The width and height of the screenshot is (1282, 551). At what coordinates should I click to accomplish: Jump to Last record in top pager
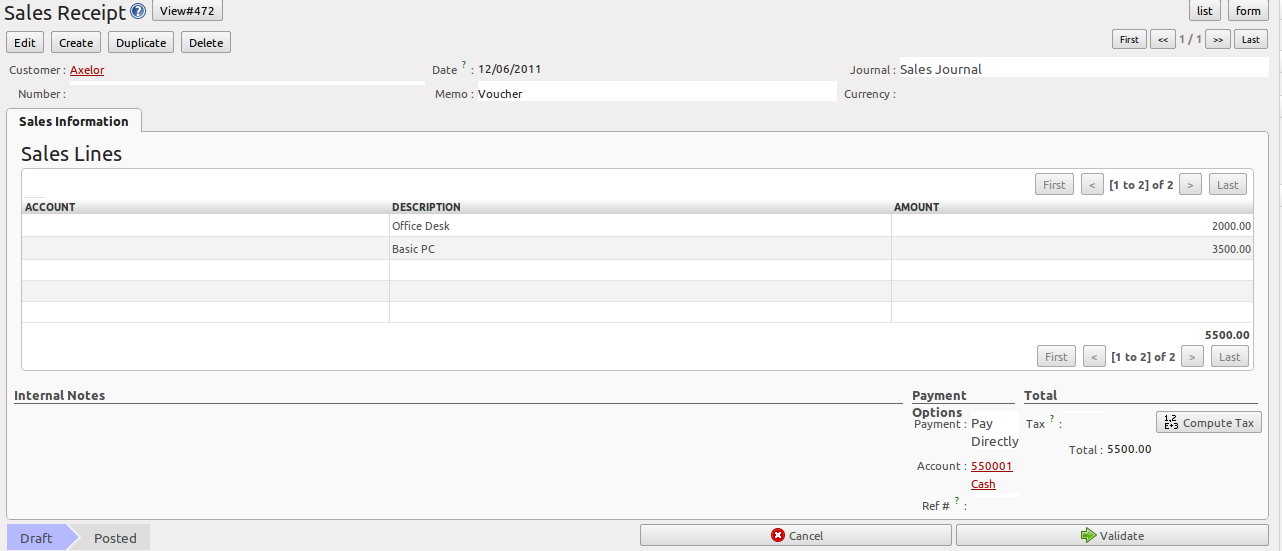point(1251,40)
